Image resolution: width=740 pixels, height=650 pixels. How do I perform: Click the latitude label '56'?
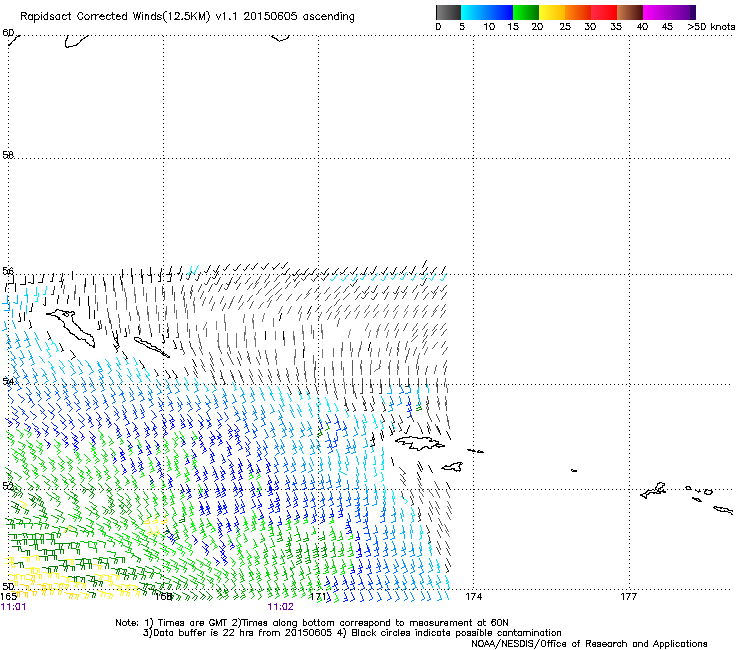[x=8, y=271]
